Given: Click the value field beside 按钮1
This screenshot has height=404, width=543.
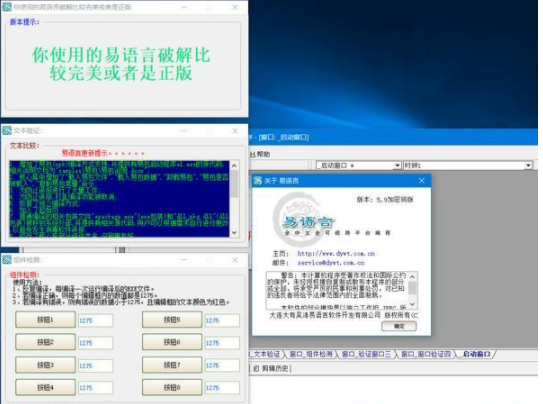Looking at the screenshot, I should [x=96, y=321].
